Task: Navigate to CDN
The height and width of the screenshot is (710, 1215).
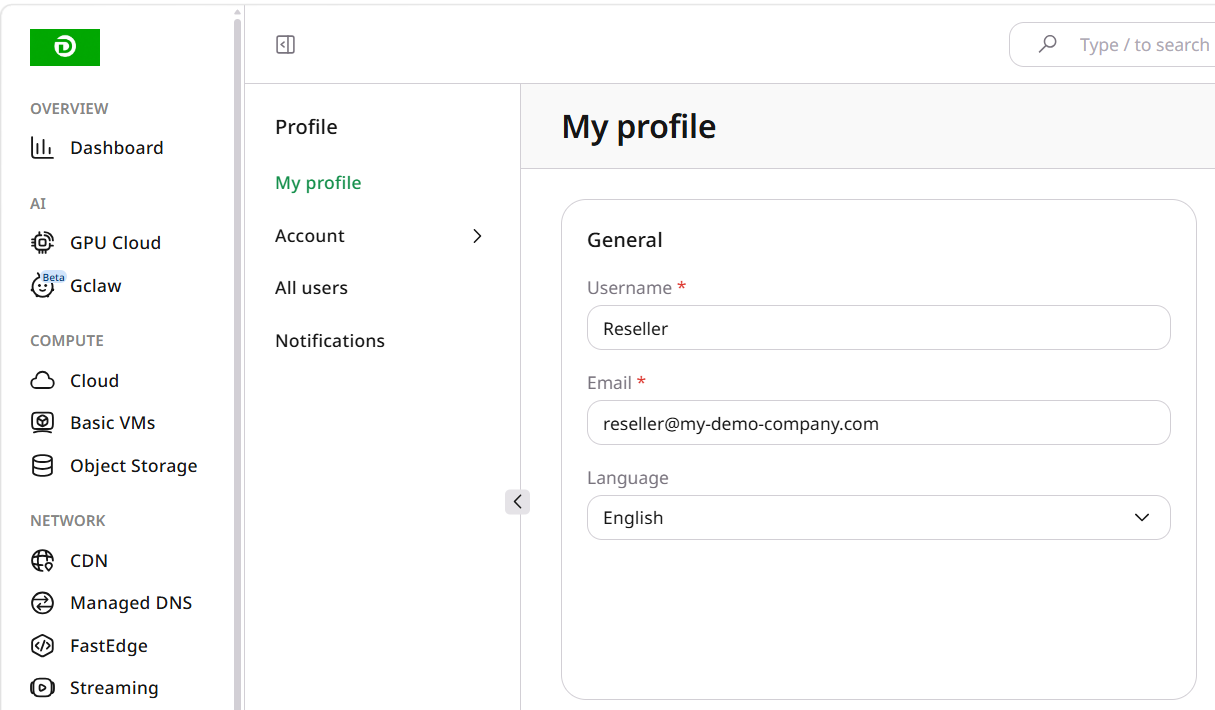Action: pyautogui.click(x=89, y=561)
